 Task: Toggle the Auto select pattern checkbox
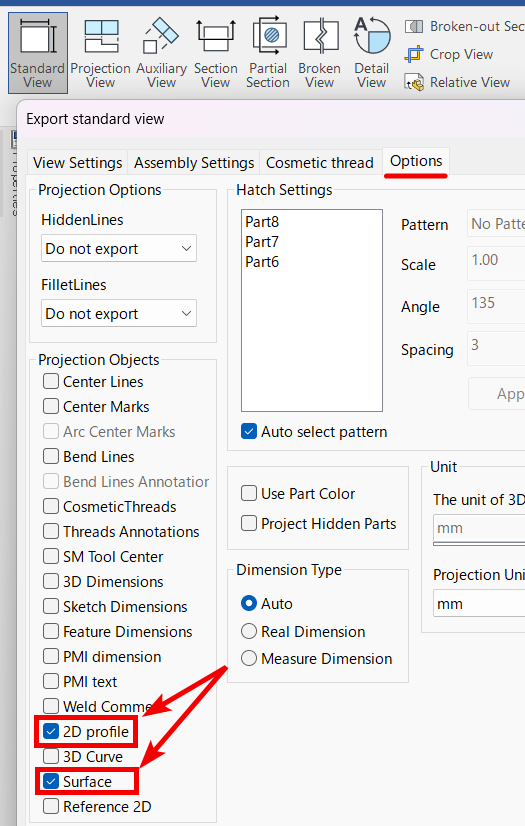tap(249, 431)
